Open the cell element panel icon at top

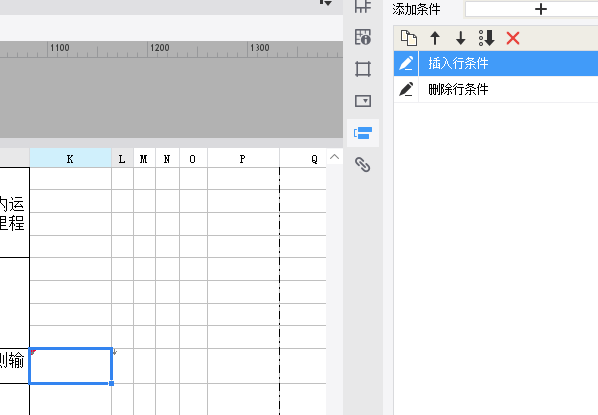click(363, 6)
